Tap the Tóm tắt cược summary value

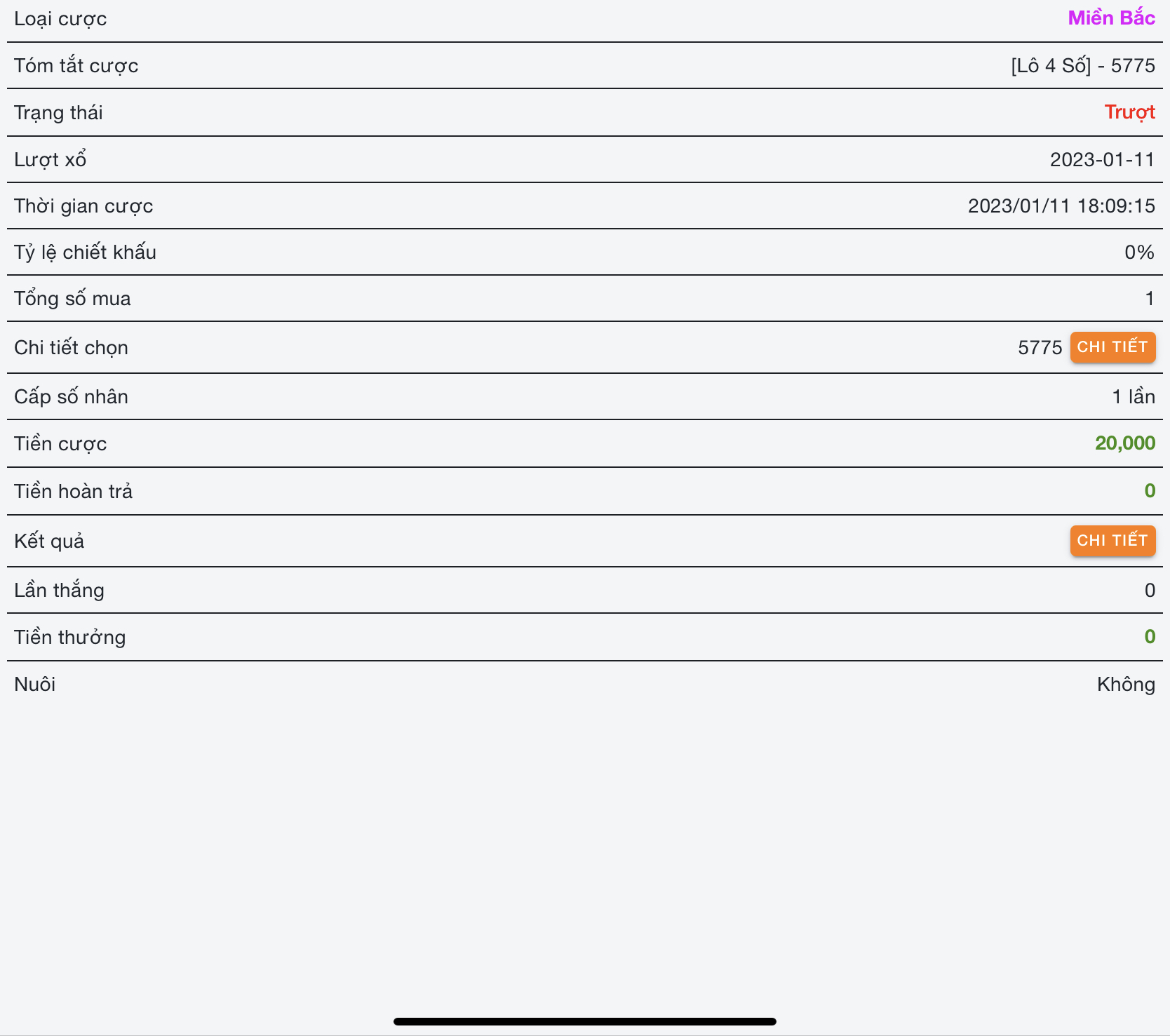click(1083, 66)
